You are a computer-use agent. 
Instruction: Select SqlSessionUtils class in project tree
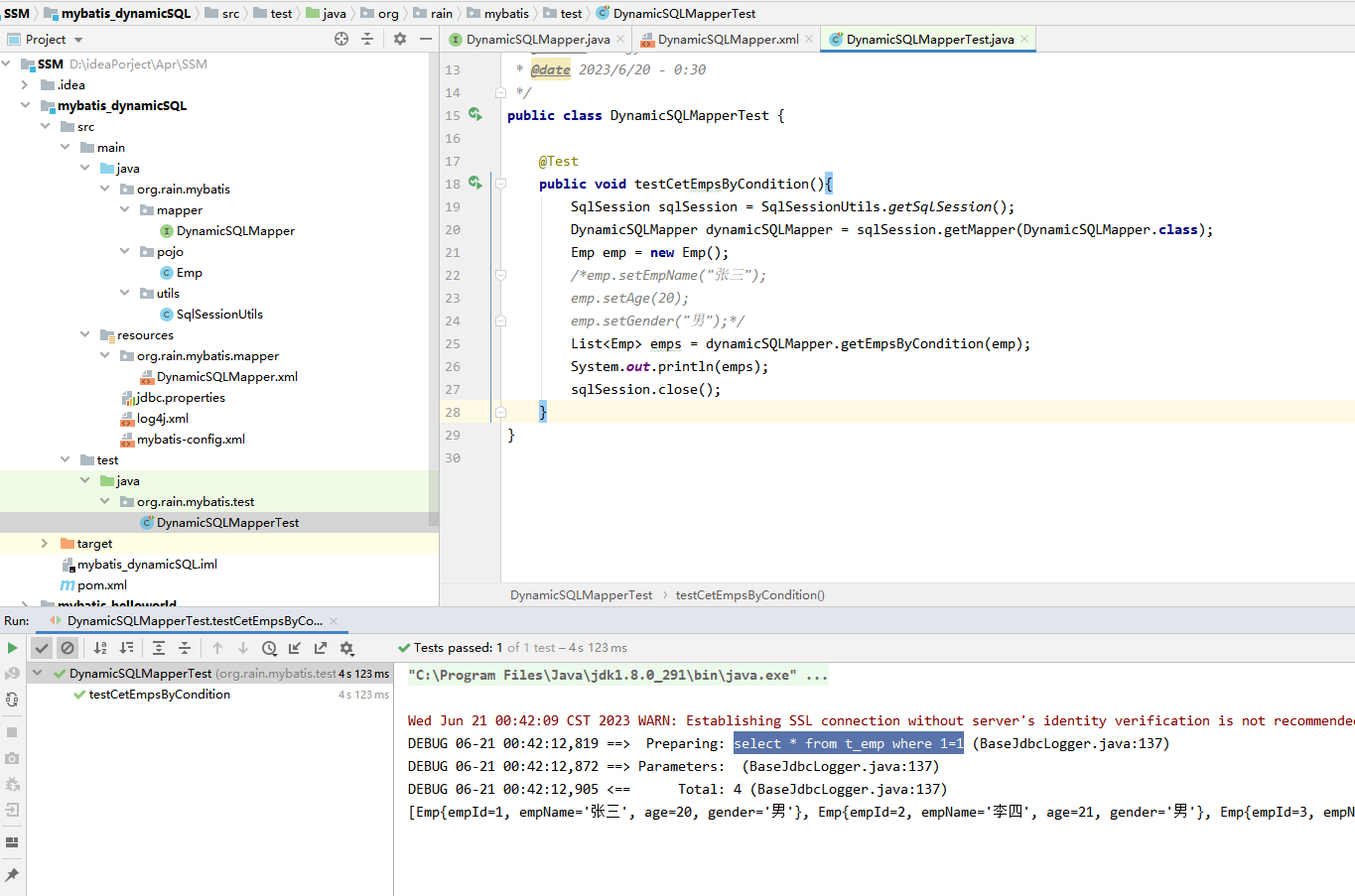pyautogui.click(x=219, y=315)
